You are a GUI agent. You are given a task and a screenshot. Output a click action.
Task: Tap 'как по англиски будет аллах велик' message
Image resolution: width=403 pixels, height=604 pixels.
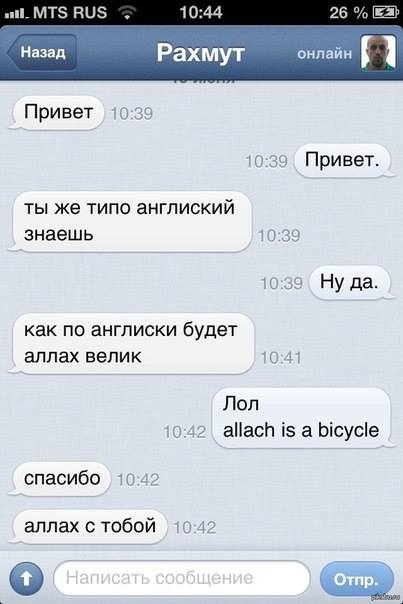point(133,343)
